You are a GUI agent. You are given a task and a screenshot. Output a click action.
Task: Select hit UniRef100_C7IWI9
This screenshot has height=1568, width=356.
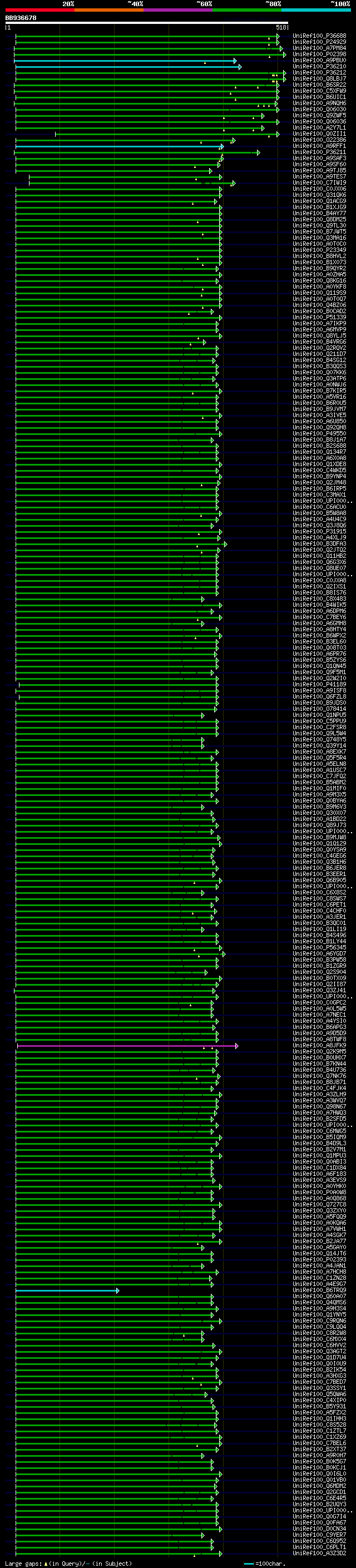point(319,182)
